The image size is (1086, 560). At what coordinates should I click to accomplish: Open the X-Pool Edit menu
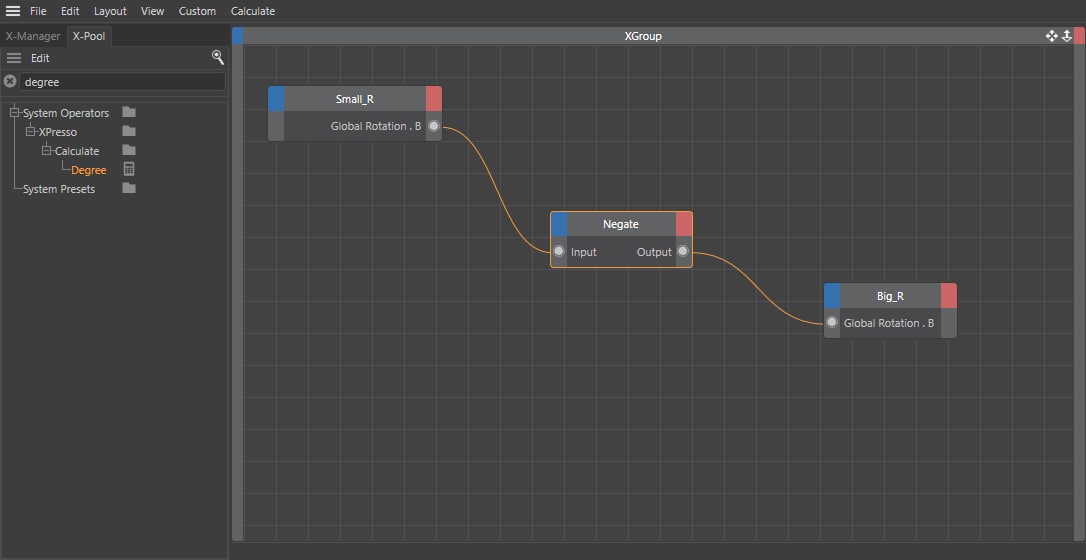[40, 58]
